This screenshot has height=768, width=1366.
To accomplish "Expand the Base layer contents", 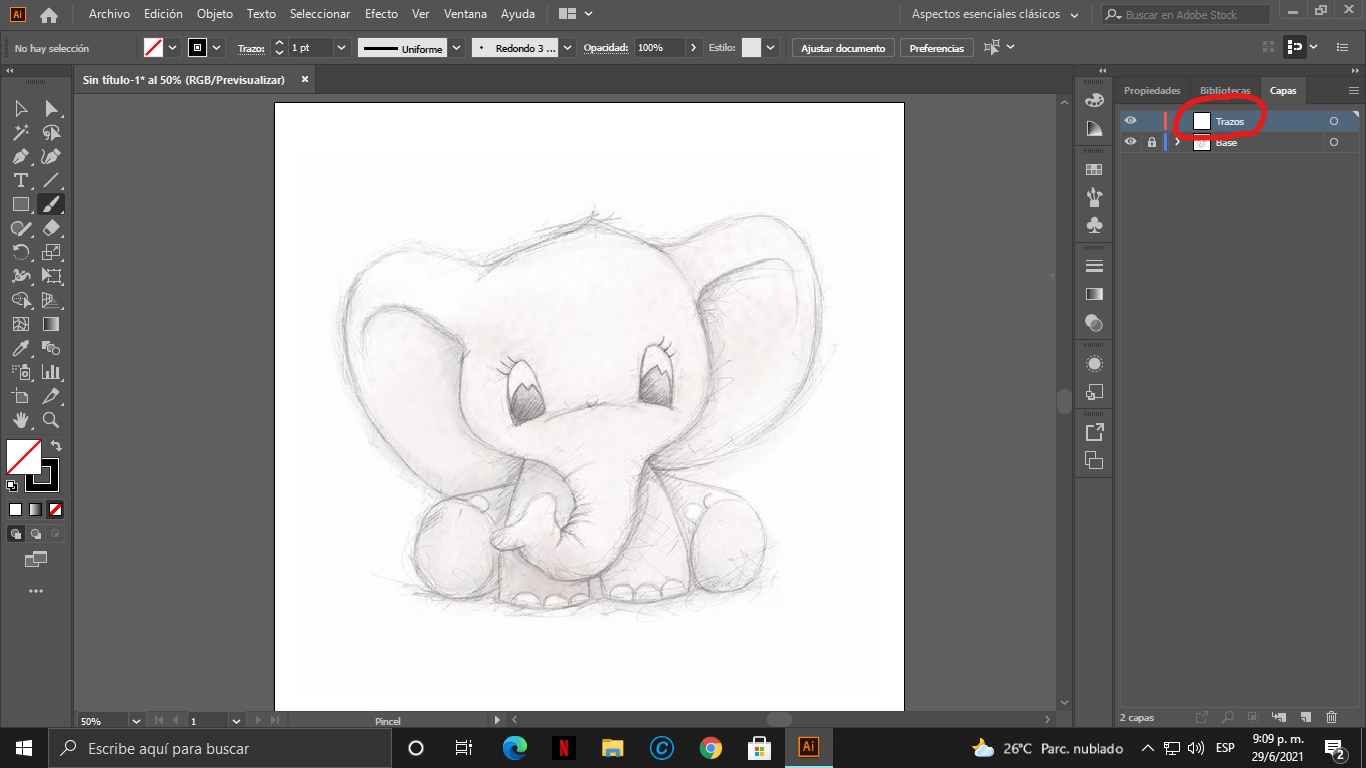I will [1177, 142].
